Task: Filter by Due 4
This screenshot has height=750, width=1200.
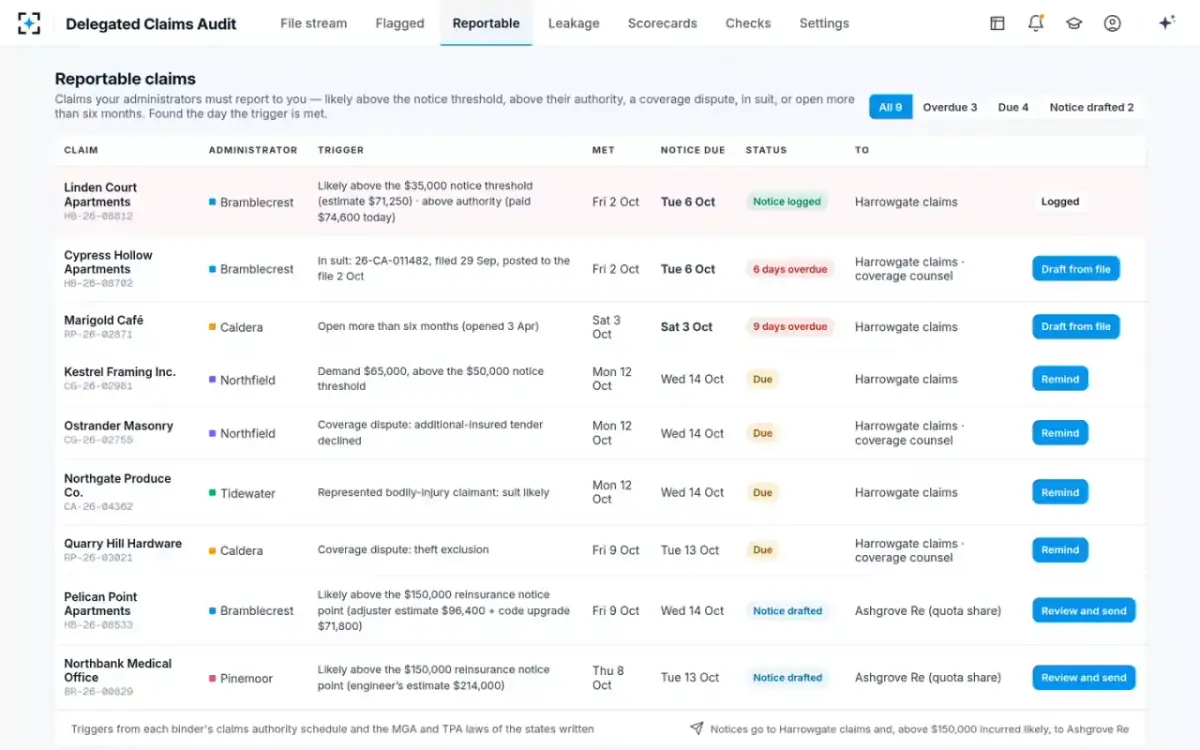Action: click(x=1013, y=107)
